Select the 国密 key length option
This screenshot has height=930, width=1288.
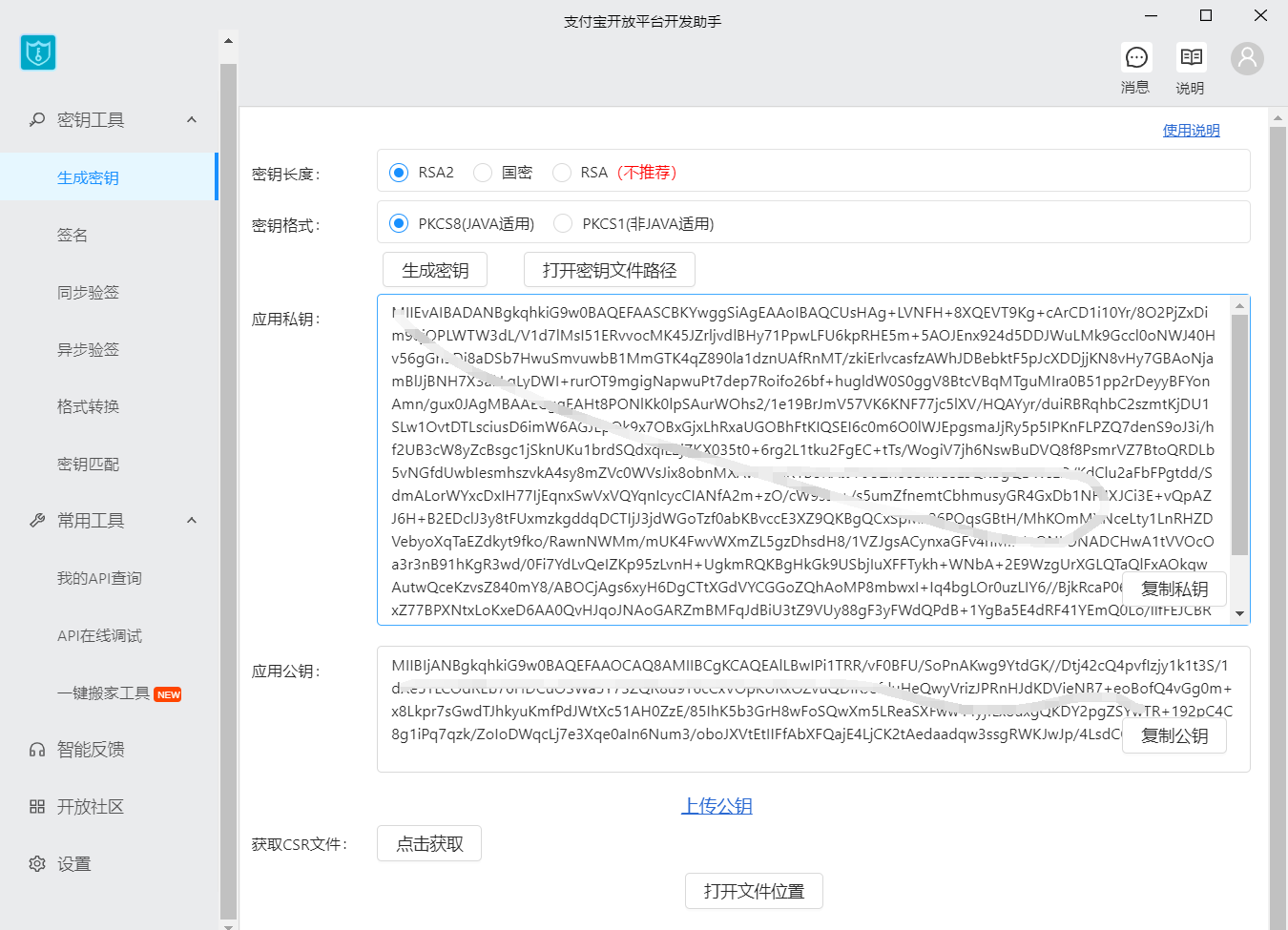(483, 173)
